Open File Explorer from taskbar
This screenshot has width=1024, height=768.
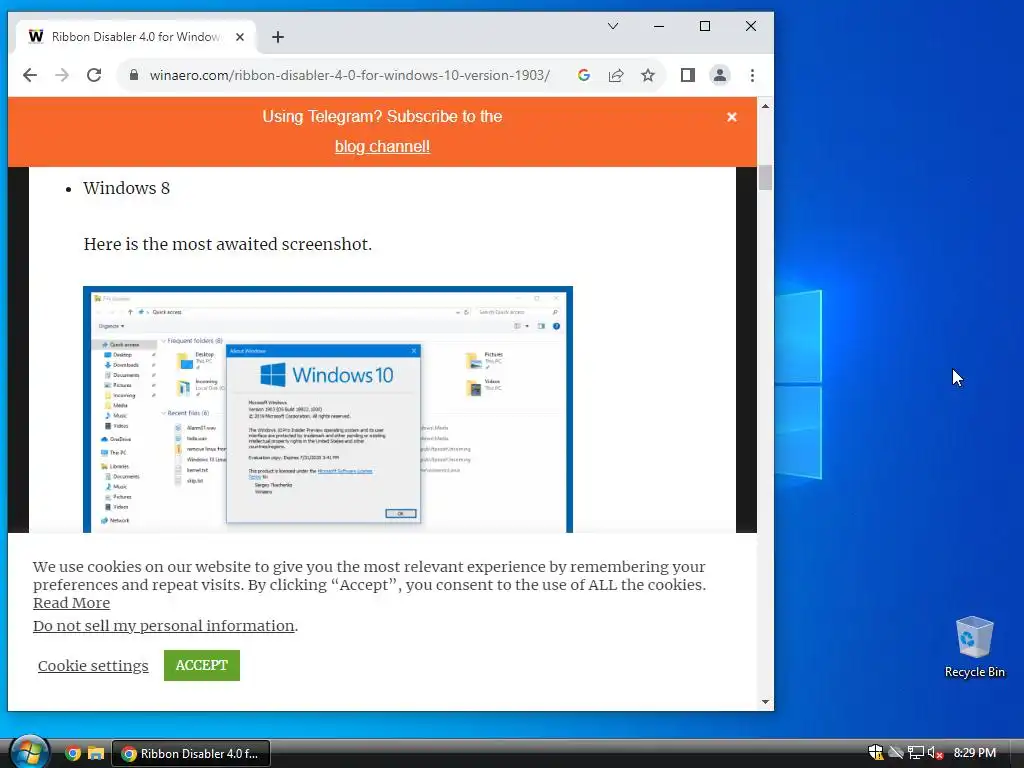[96, 754]
